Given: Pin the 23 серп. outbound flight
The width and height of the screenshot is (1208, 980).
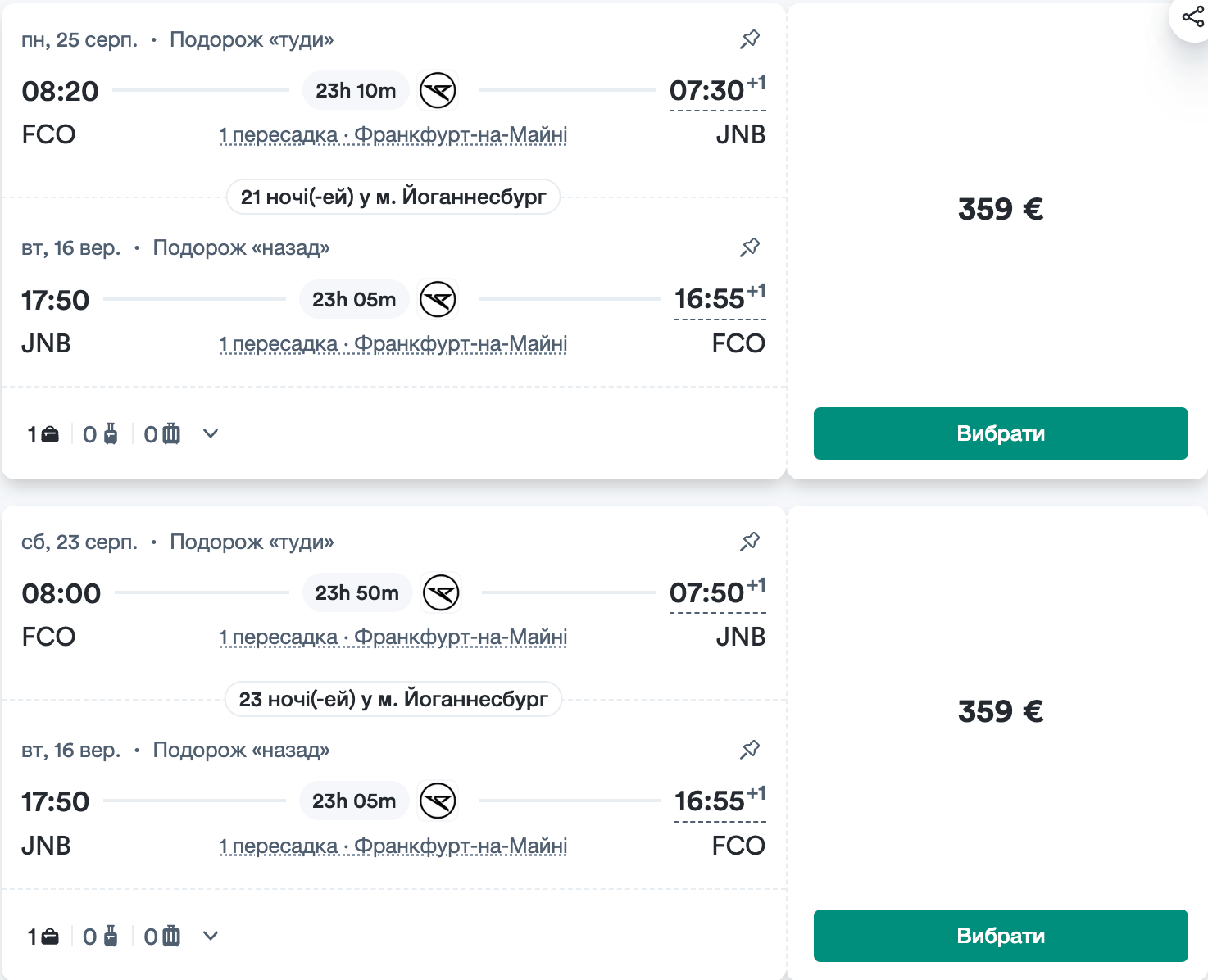Looking at the screenshot, I should (750, 542).
